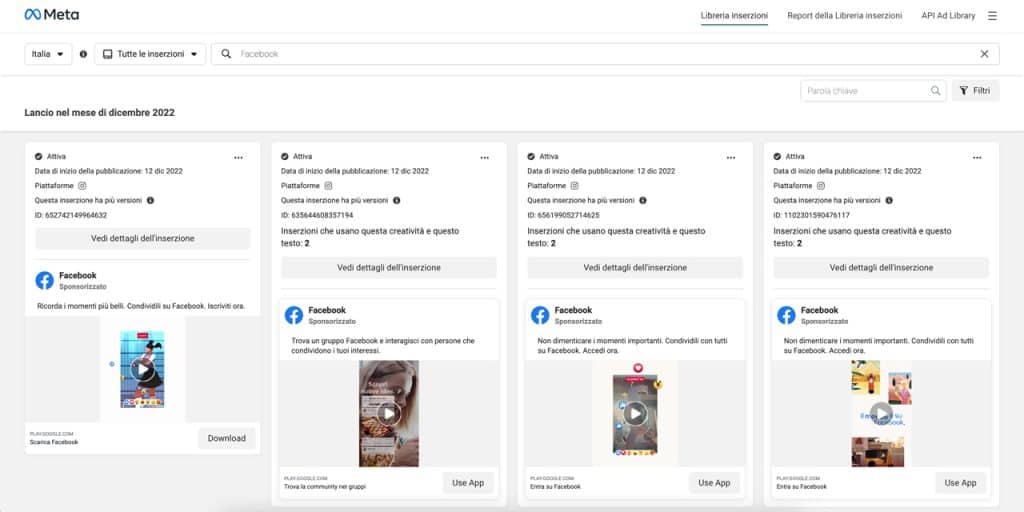Click Instagram platform icon on ad 656199052714625
Screen dimensions: 1024x512
pos(575,185)
